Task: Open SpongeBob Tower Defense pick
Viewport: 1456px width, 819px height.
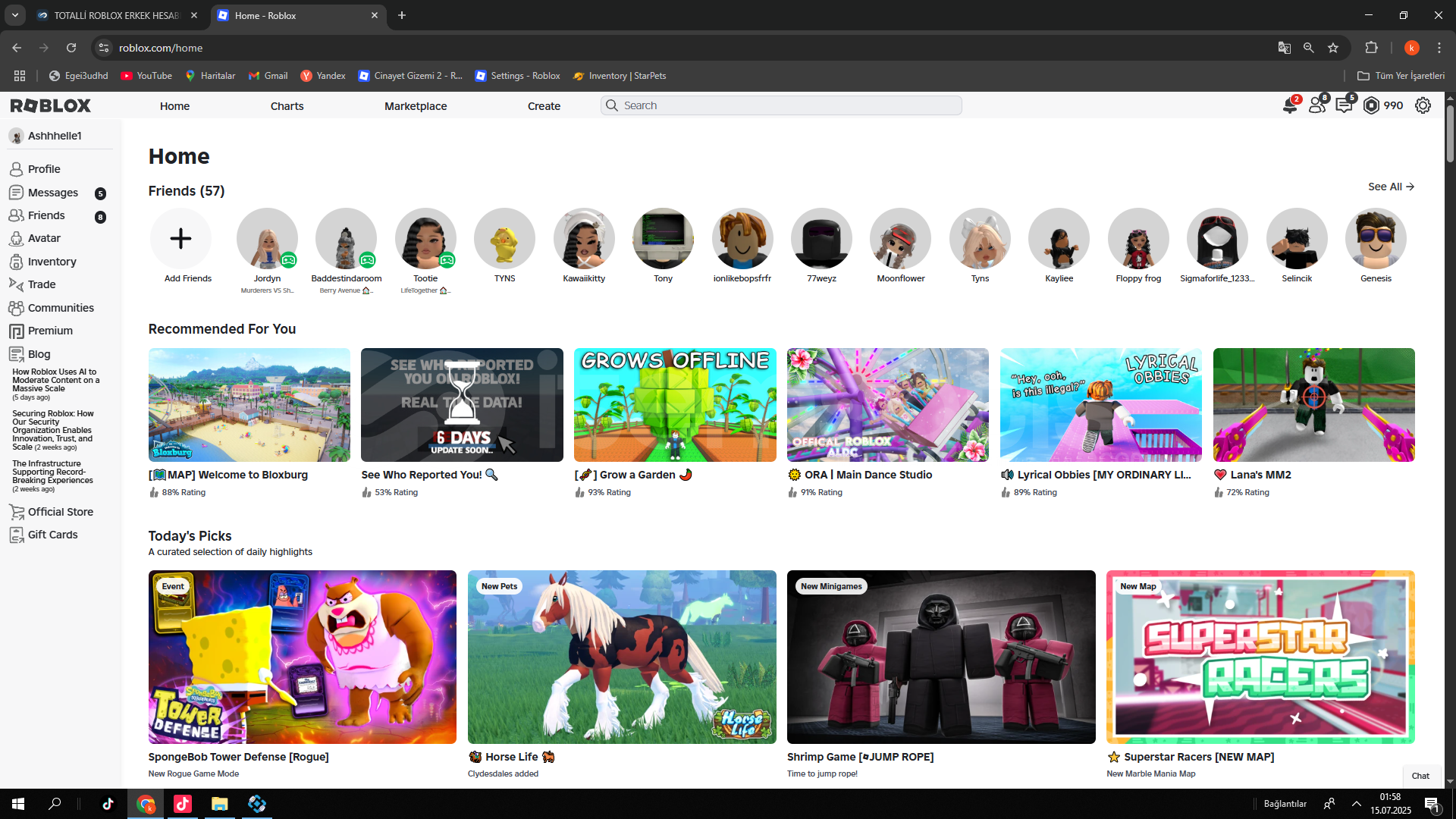Action: tap(303, 657)
